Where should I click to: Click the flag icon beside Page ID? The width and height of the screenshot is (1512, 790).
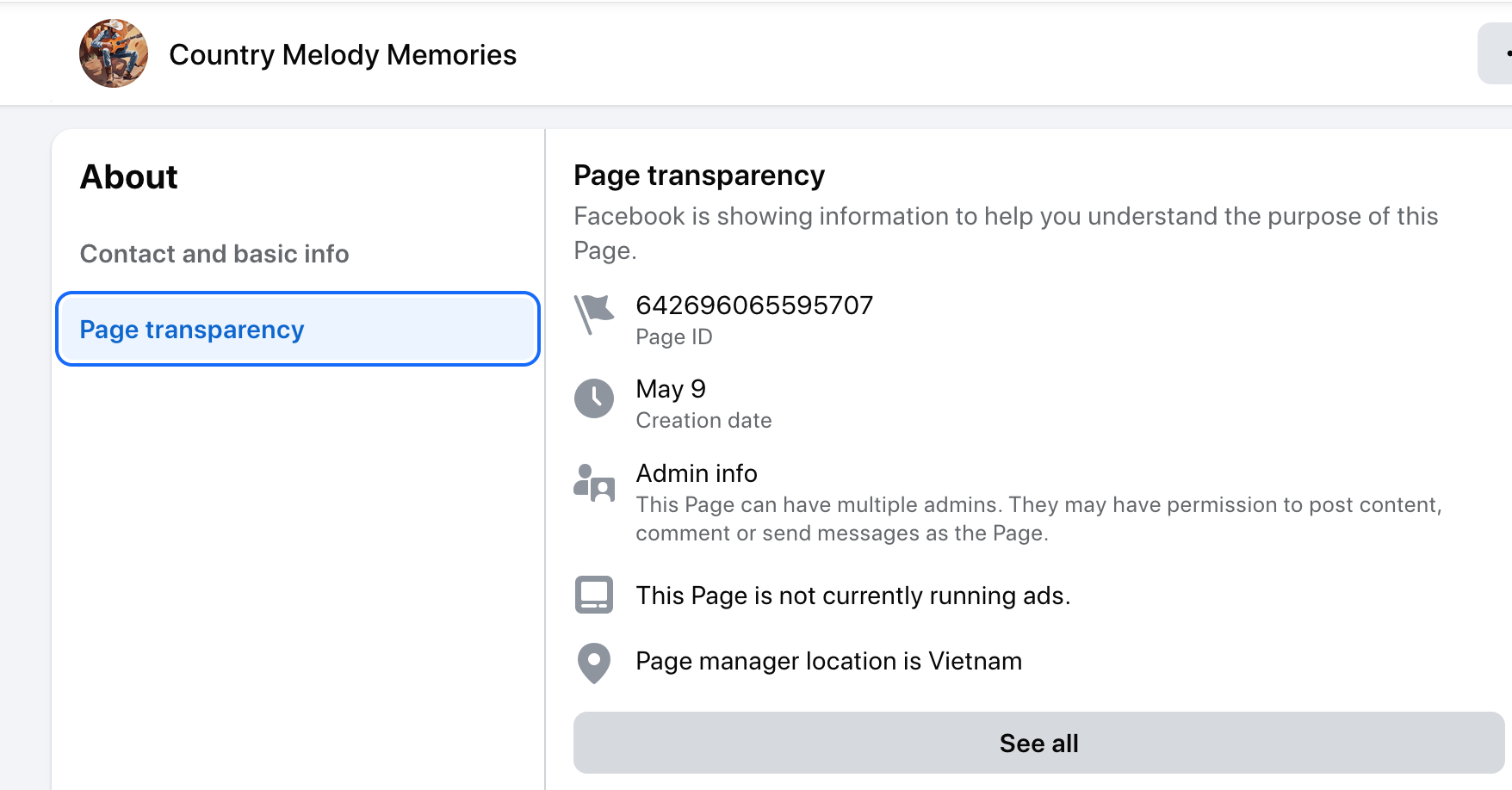point(593,314)
